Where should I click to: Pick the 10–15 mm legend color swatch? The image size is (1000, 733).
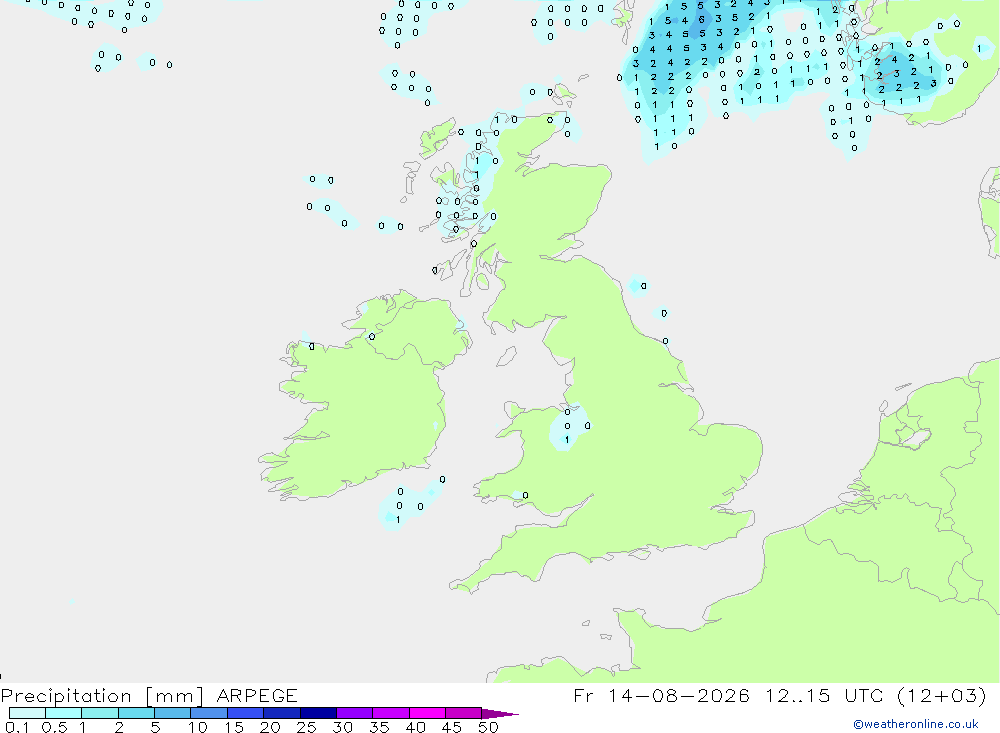pos(209,713)
